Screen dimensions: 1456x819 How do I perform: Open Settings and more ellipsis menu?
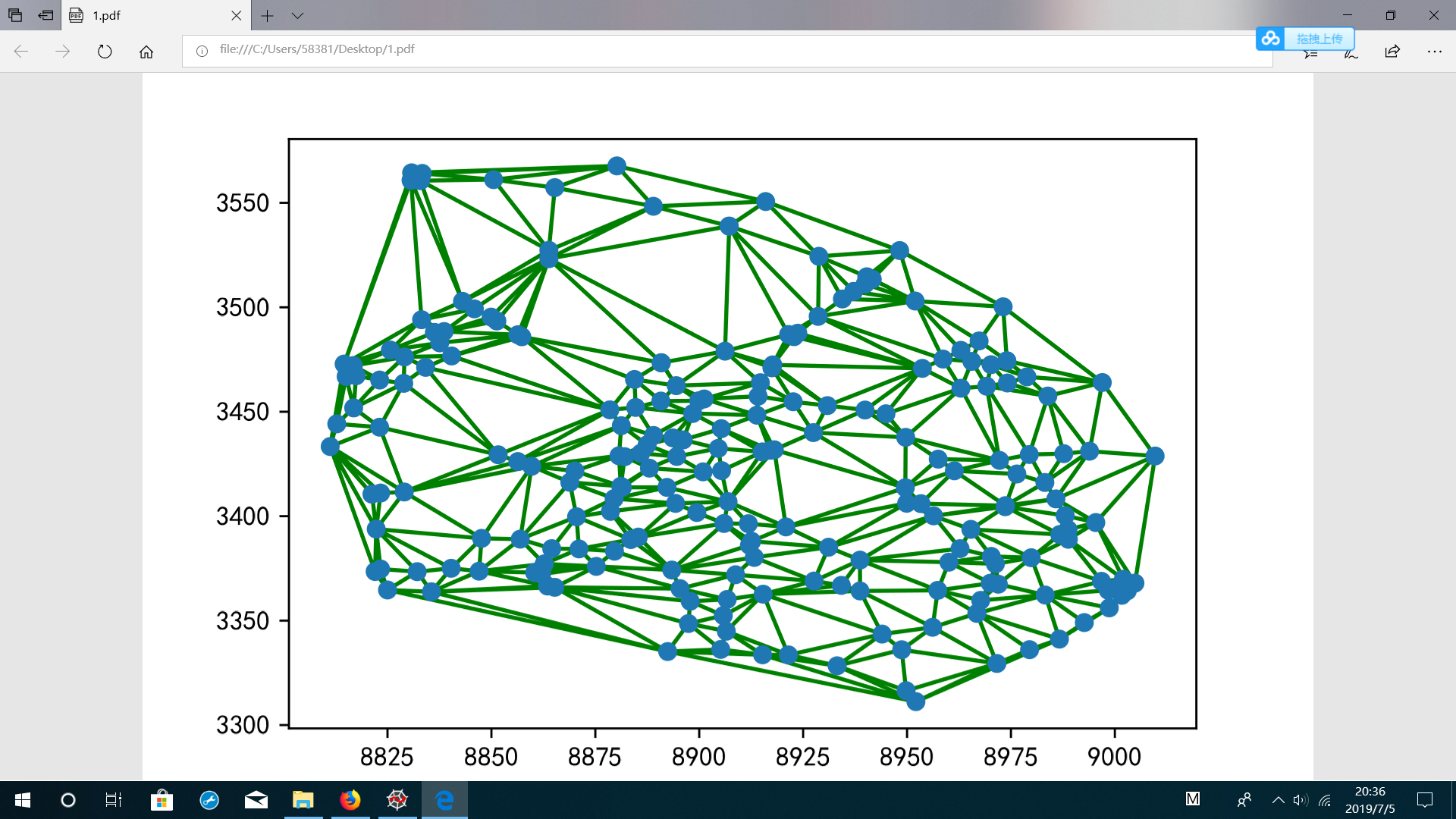click(1434, 52)
